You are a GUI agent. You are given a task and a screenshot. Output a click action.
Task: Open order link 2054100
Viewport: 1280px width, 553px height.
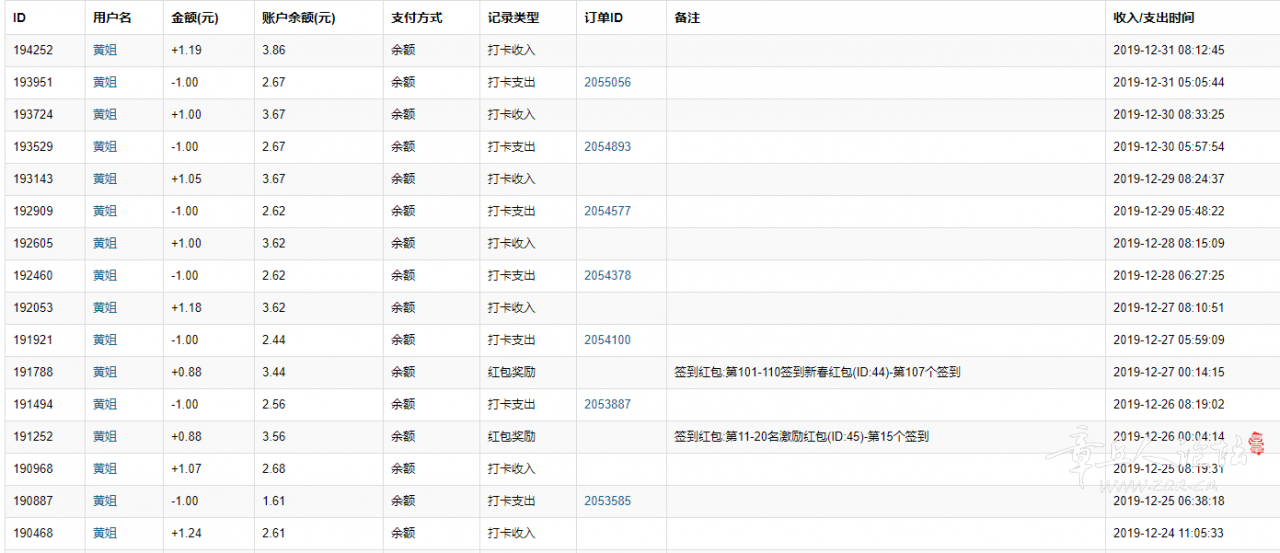(x=607, y=340)
